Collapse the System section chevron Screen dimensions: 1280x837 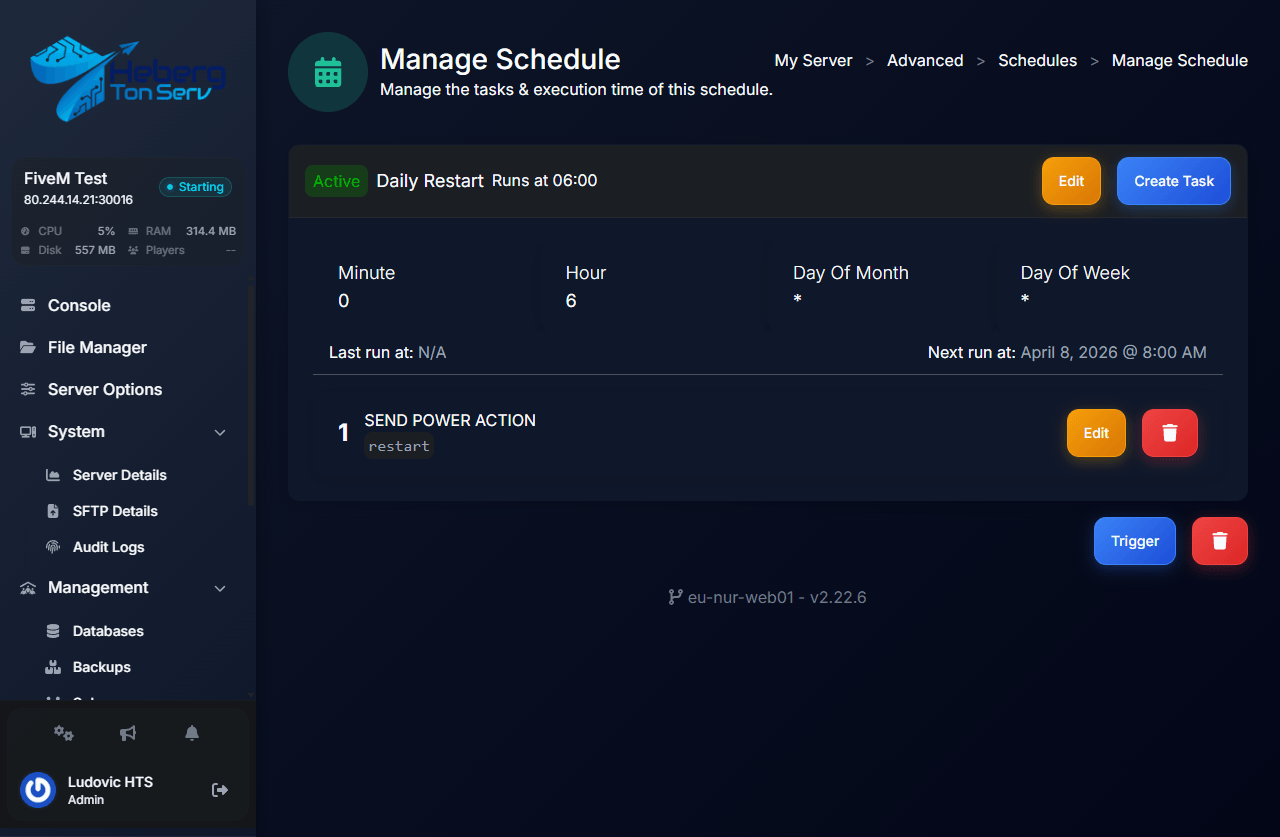(220, 432)
